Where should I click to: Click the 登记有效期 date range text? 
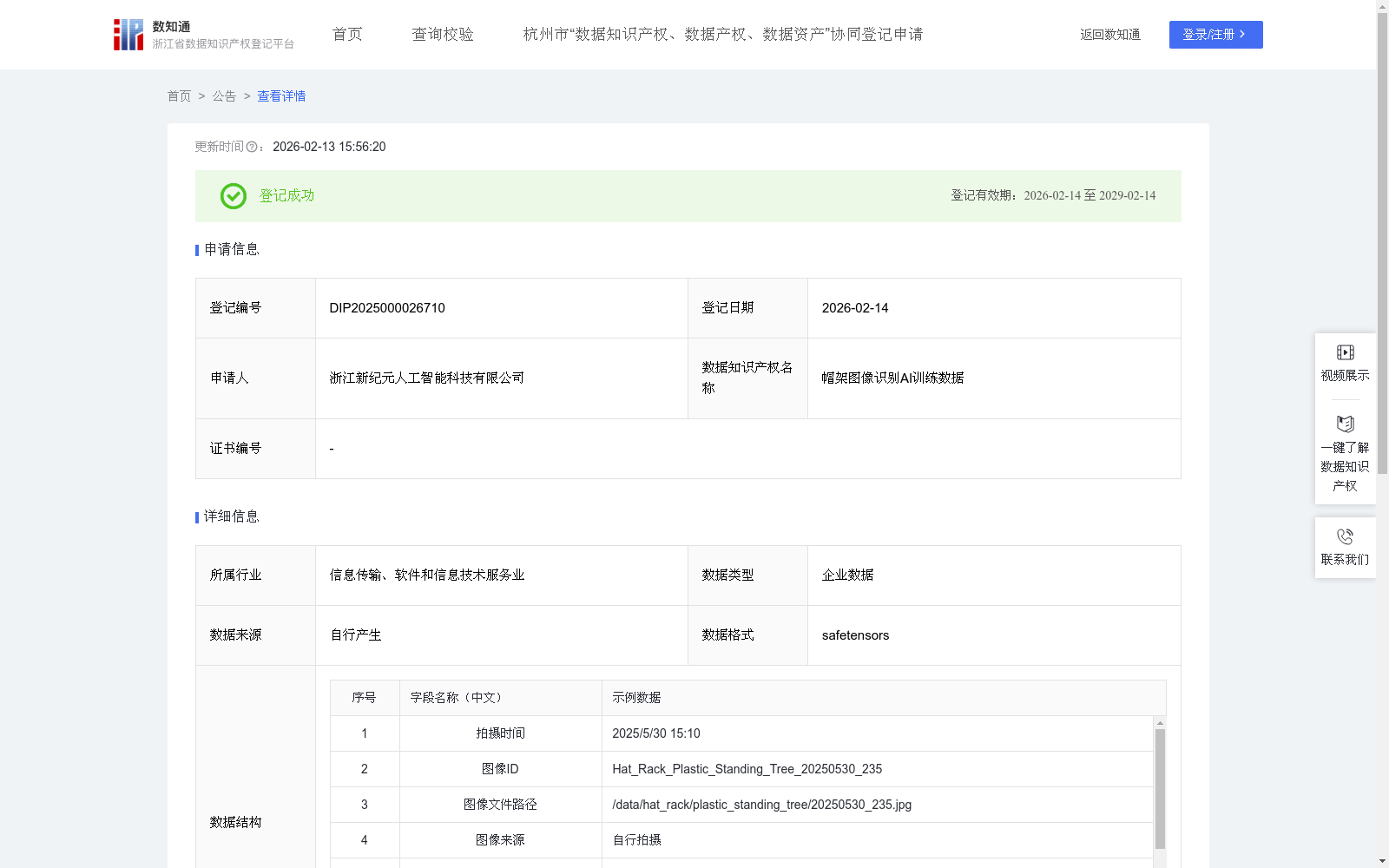click(x=1053, y=196)
